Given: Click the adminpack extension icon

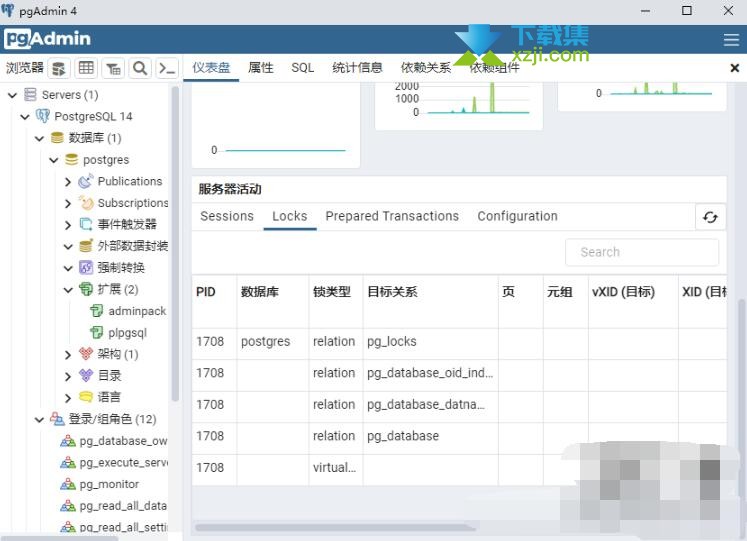Looking at the screenshot, I should coord(97,311).
